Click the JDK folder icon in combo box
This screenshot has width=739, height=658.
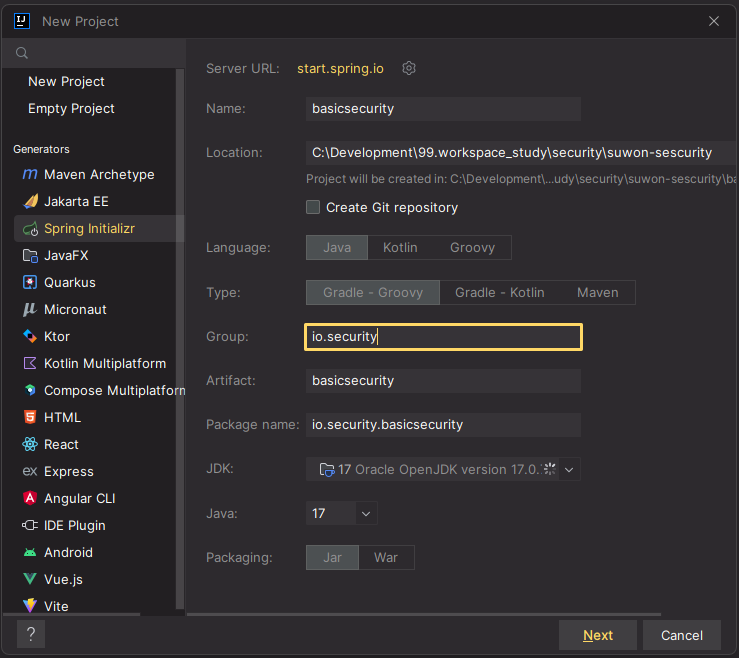[x=327, y=469]
